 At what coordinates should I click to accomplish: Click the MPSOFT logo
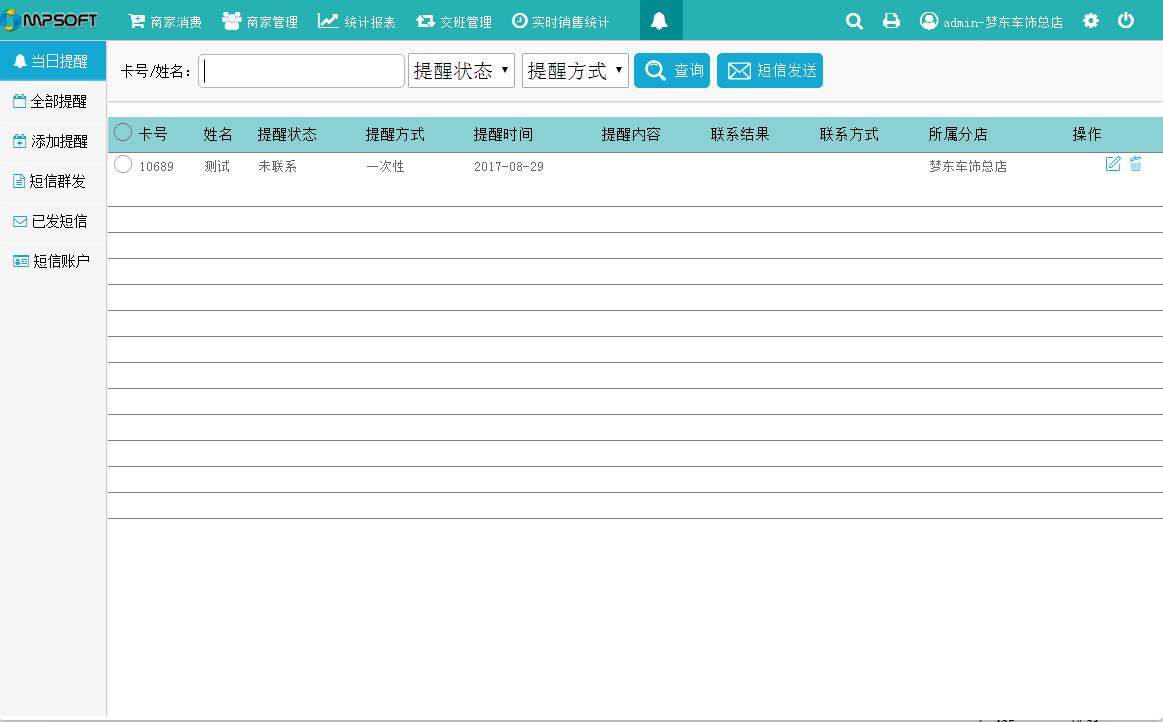[52, 21]
